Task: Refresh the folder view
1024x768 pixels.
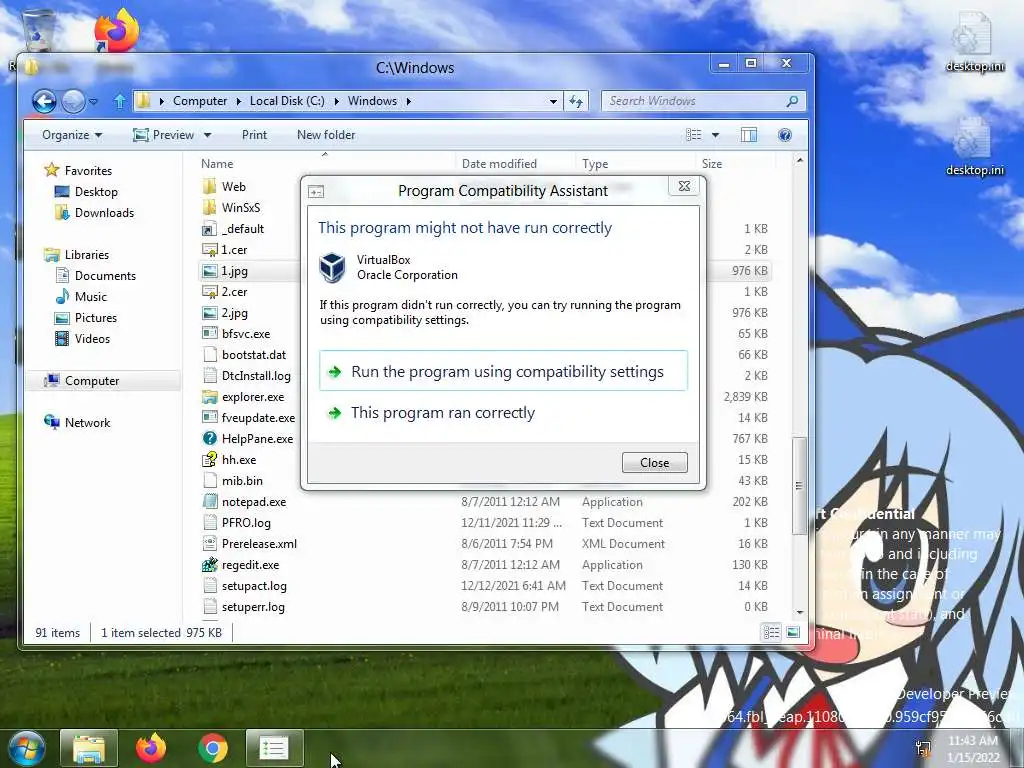Action: pyautogui.click(x=576, y=101)
